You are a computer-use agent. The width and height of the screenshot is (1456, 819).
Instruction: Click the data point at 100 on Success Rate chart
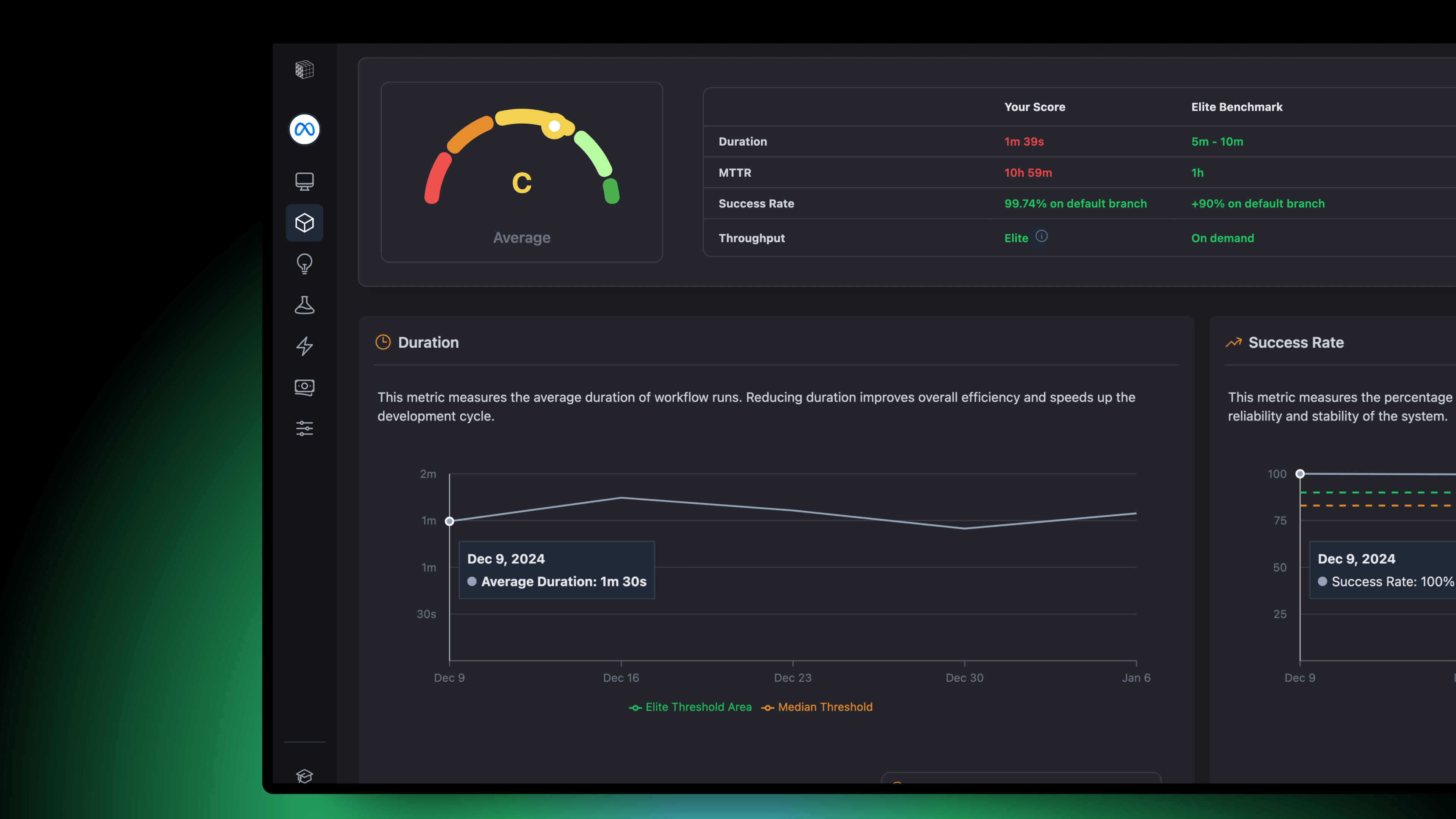[1300, 474]
